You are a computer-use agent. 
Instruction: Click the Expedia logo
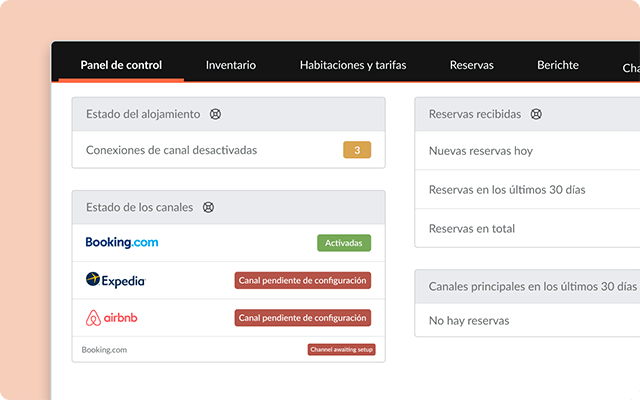(x=115, y=281)
